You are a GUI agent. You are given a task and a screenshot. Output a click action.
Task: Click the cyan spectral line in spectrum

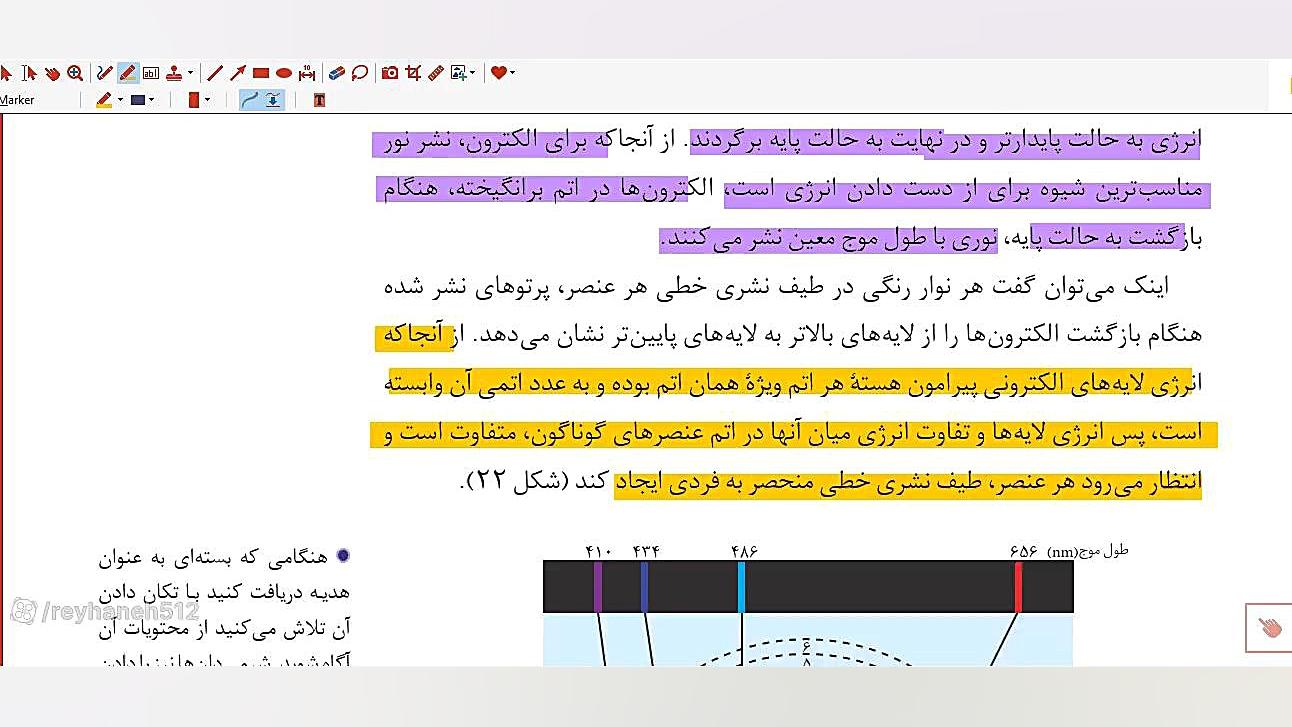point(741,587)
